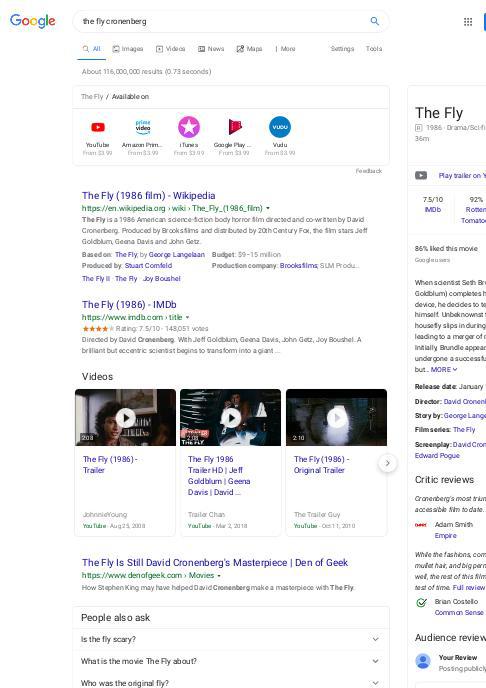
Task: Click 'The Fly (1986) - Trailer' video title
Action: pyautogui.click(x=110, y=464)
